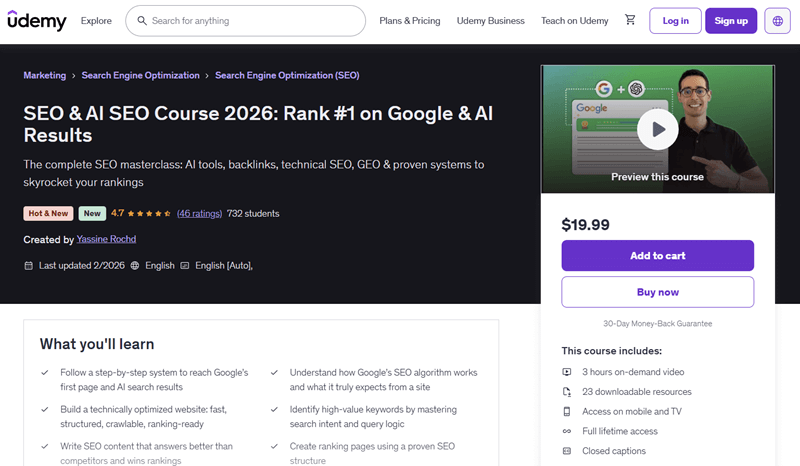The image size is (800, 466).
Task: Click the on-demand video icon
Action: [567, 372]
